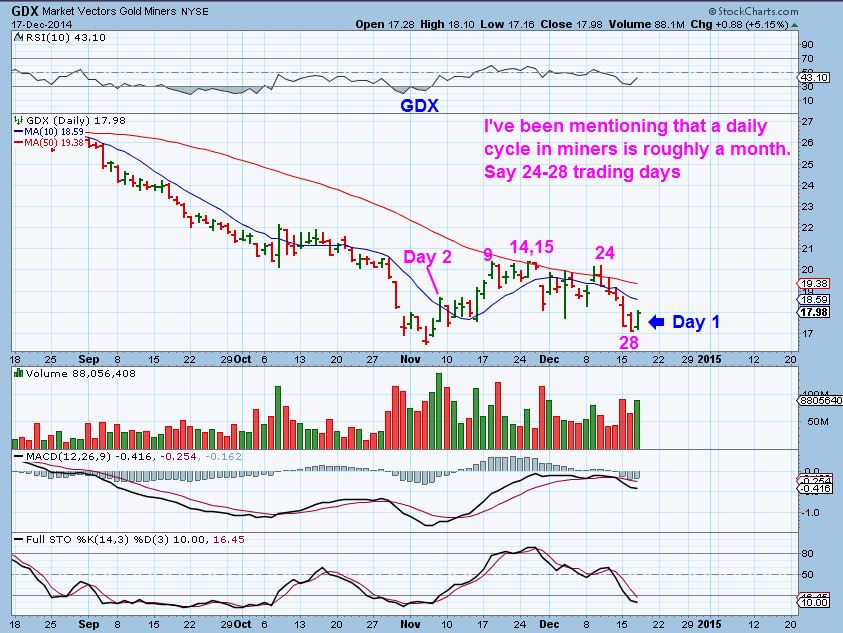The image size is (843, 633).
Task: Click the stochastic 10.00 value tag
Action: click(815, 602)
